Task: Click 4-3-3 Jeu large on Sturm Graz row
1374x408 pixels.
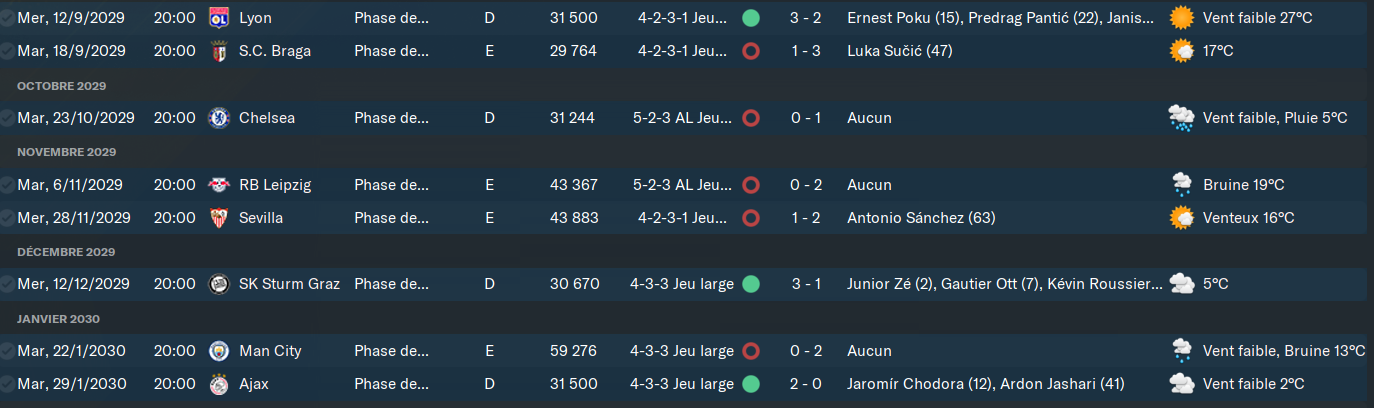Action: click(682, 284)
